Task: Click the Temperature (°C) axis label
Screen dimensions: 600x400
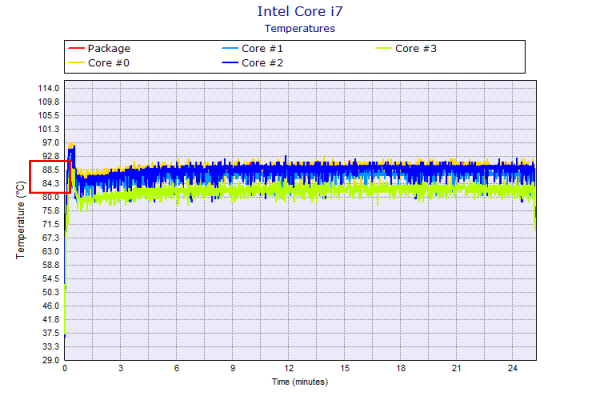Action: pyautogui.click(x=20, y=220)
